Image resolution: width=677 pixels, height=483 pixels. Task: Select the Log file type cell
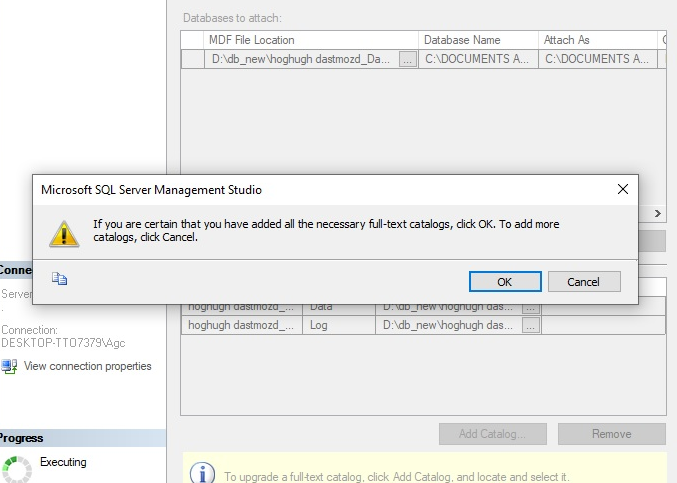click(x=338, y=325)
